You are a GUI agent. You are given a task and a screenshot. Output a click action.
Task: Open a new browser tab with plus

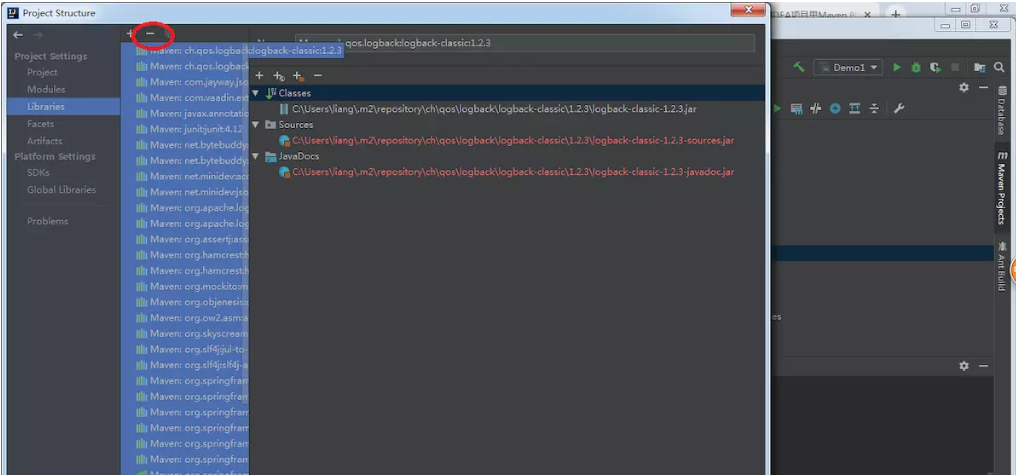(897, 13)
